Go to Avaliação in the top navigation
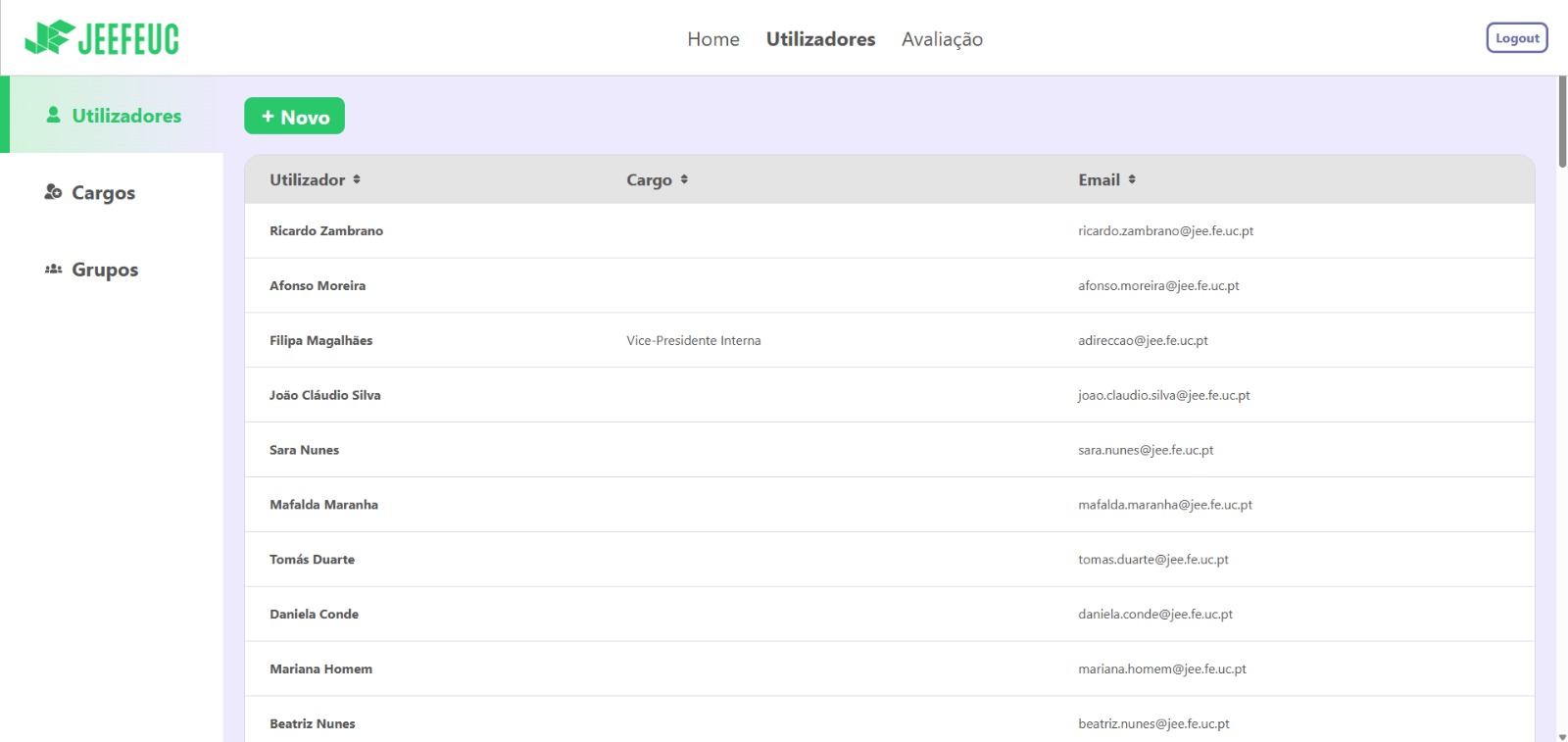 coord(942,39)
